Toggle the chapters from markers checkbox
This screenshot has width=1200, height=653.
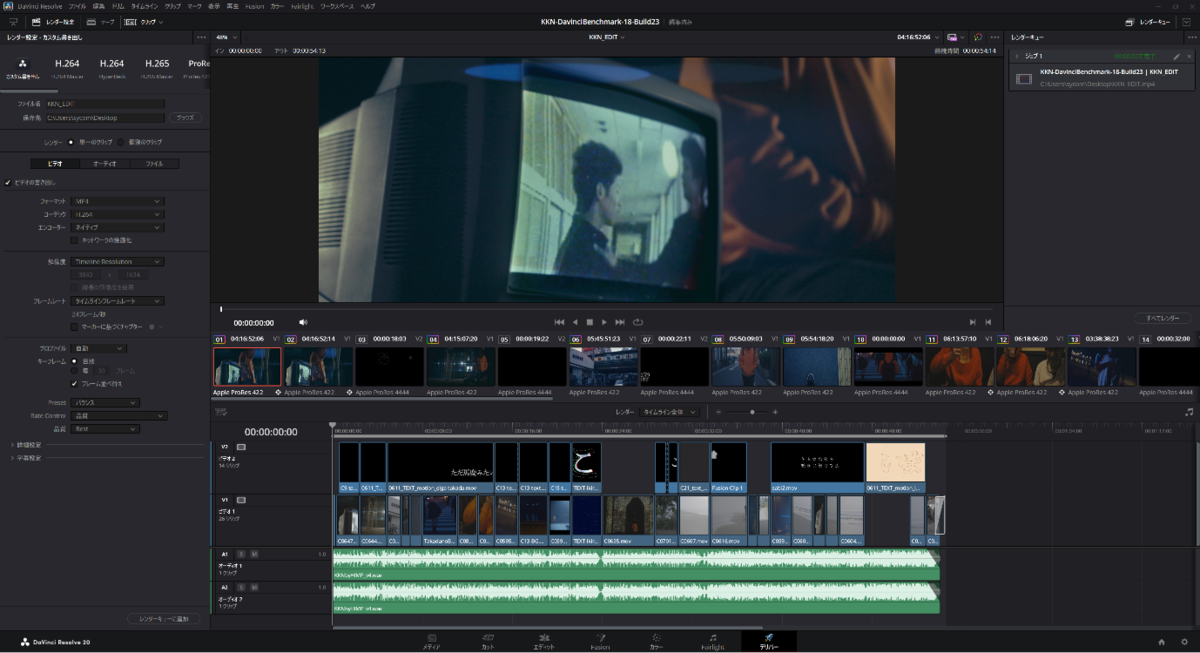(x=74, y=326)
